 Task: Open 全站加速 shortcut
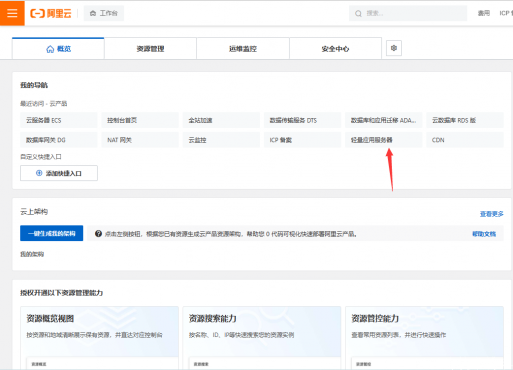click(x=221, y=120)
